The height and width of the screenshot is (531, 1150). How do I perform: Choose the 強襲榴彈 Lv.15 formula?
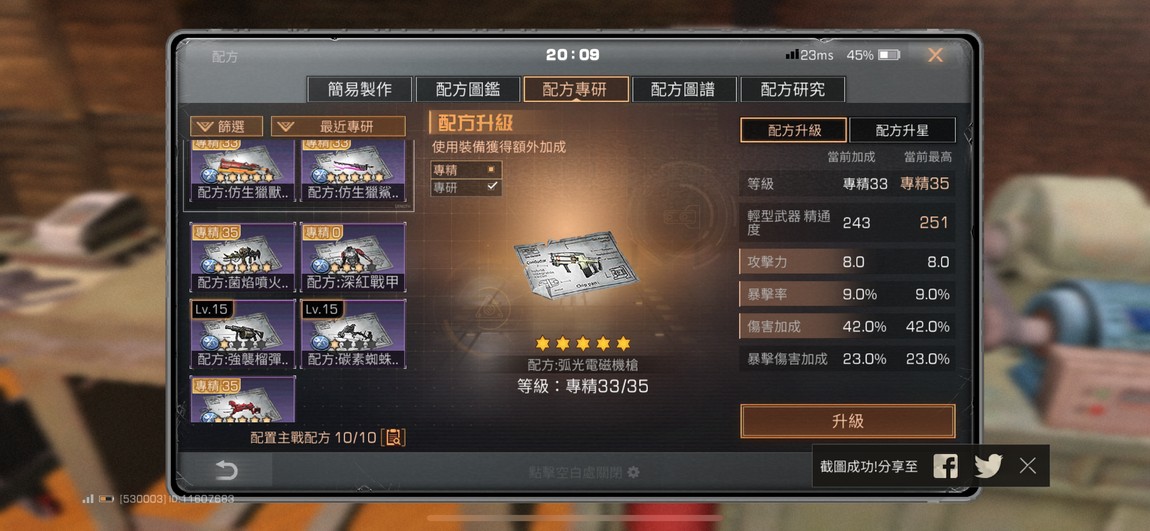pos(243,334)
